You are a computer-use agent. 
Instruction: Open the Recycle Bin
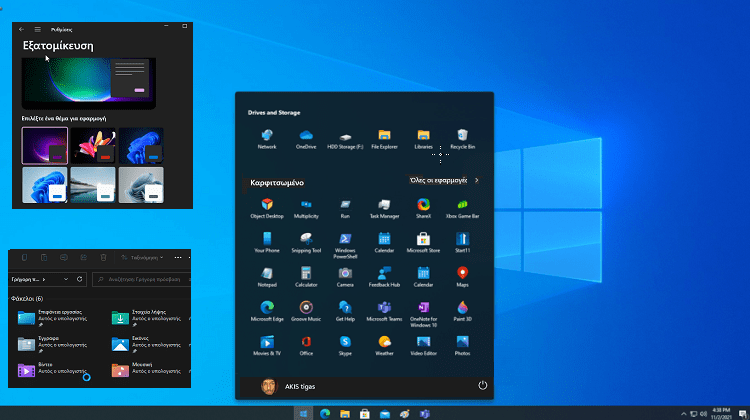(x=463, y=139)
